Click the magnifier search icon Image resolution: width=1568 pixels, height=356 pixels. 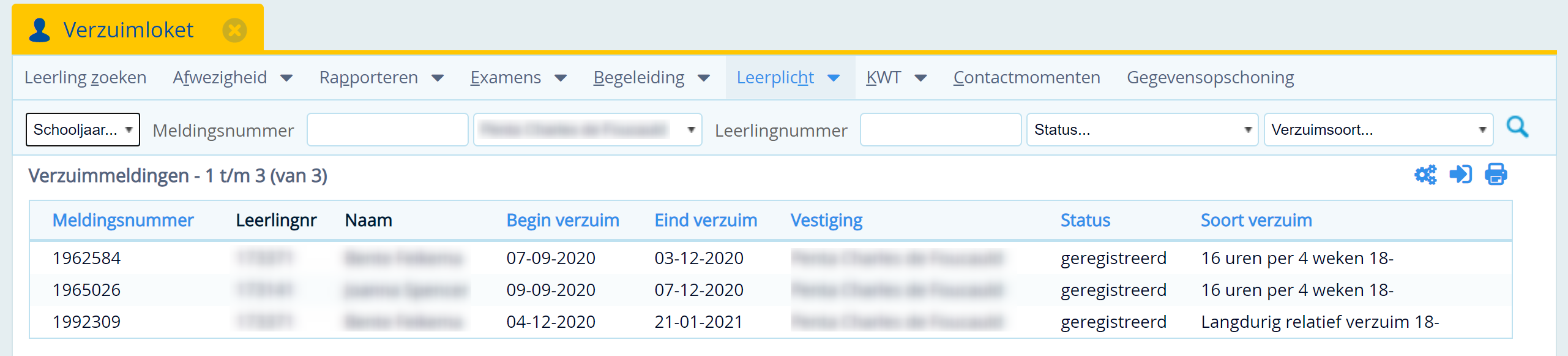coord(1517,128)
